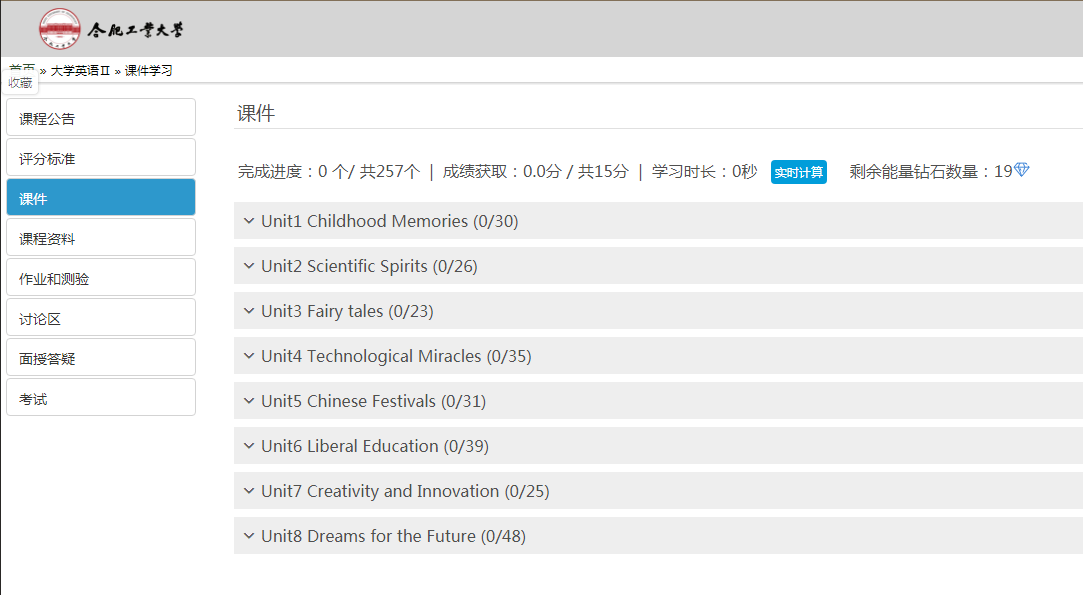Open Unit6 Liberal Education row

click(658, 445)
